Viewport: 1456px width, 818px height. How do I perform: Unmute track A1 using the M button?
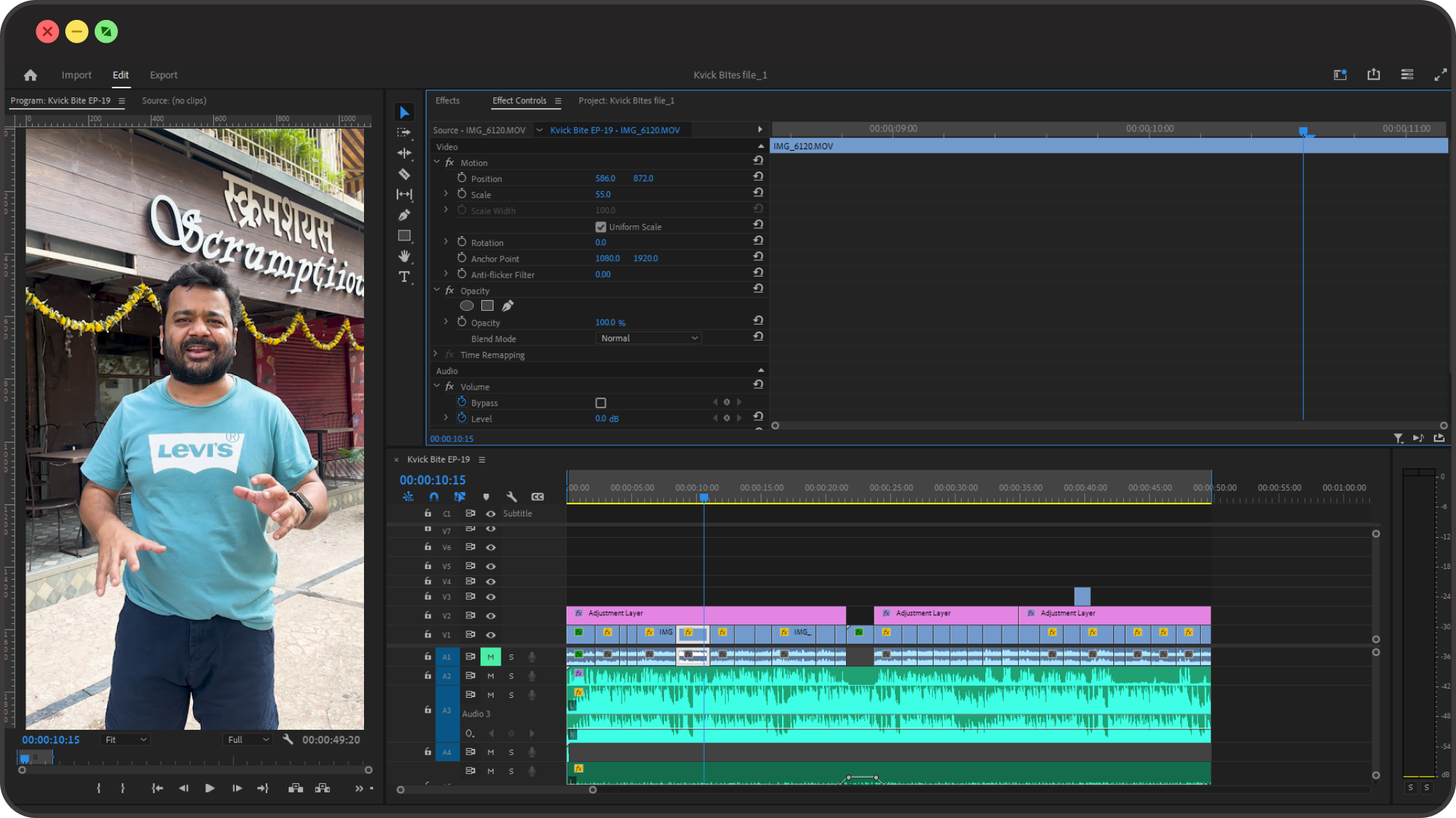[491, 657]
